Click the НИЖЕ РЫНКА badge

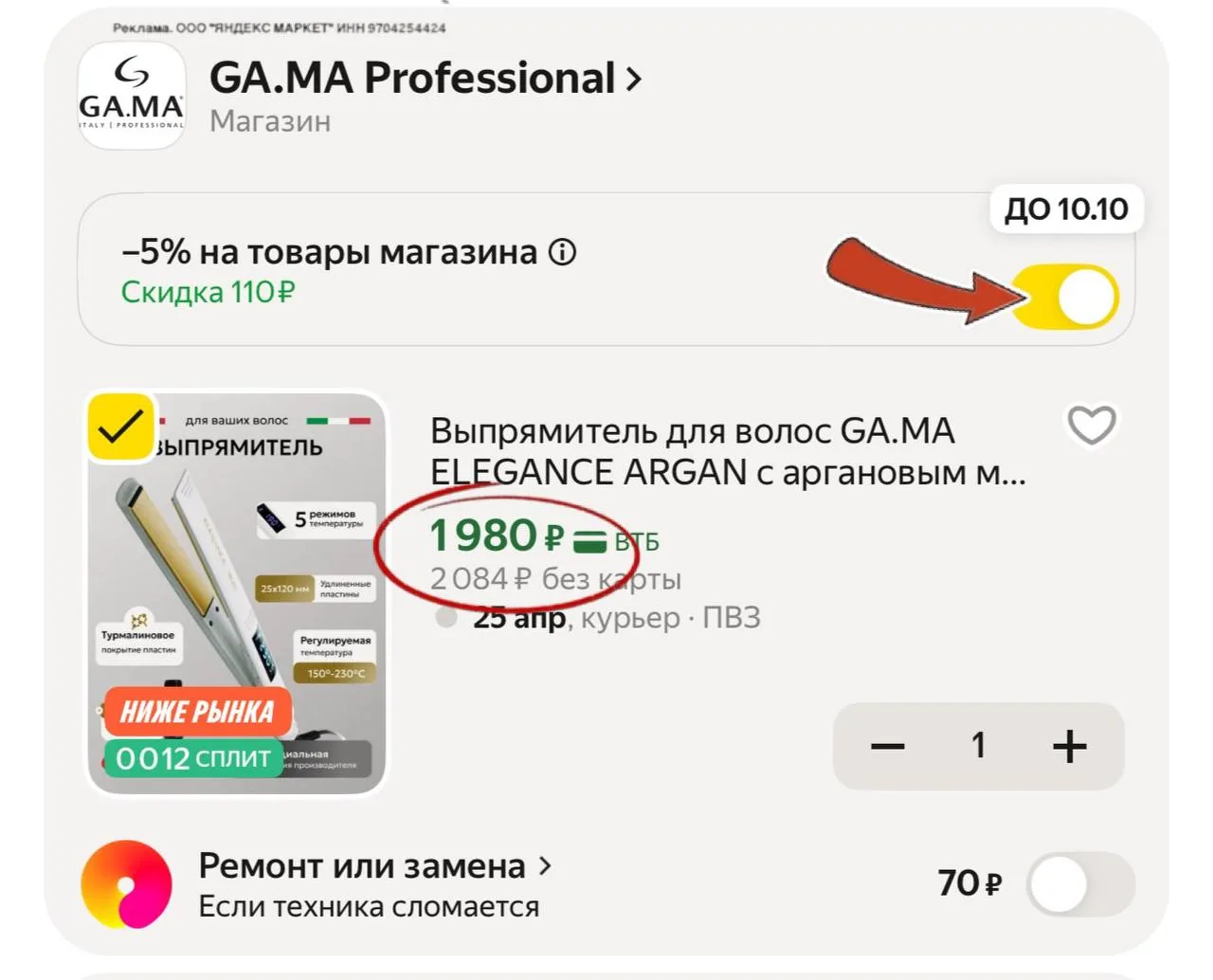(x=197, y=713)
